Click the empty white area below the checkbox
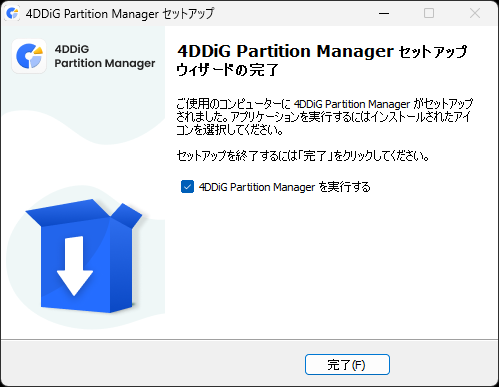 [330, 263]
